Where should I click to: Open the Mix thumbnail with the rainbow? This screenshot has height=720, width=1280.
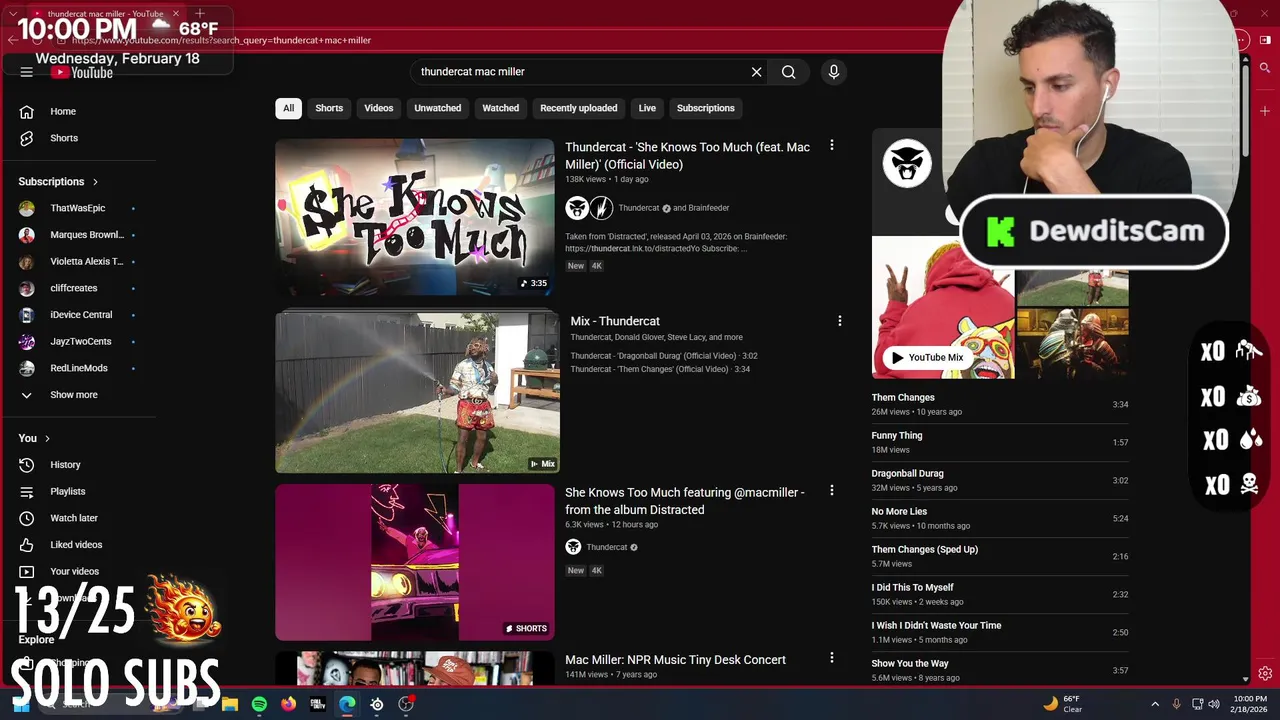pos(417,392)
